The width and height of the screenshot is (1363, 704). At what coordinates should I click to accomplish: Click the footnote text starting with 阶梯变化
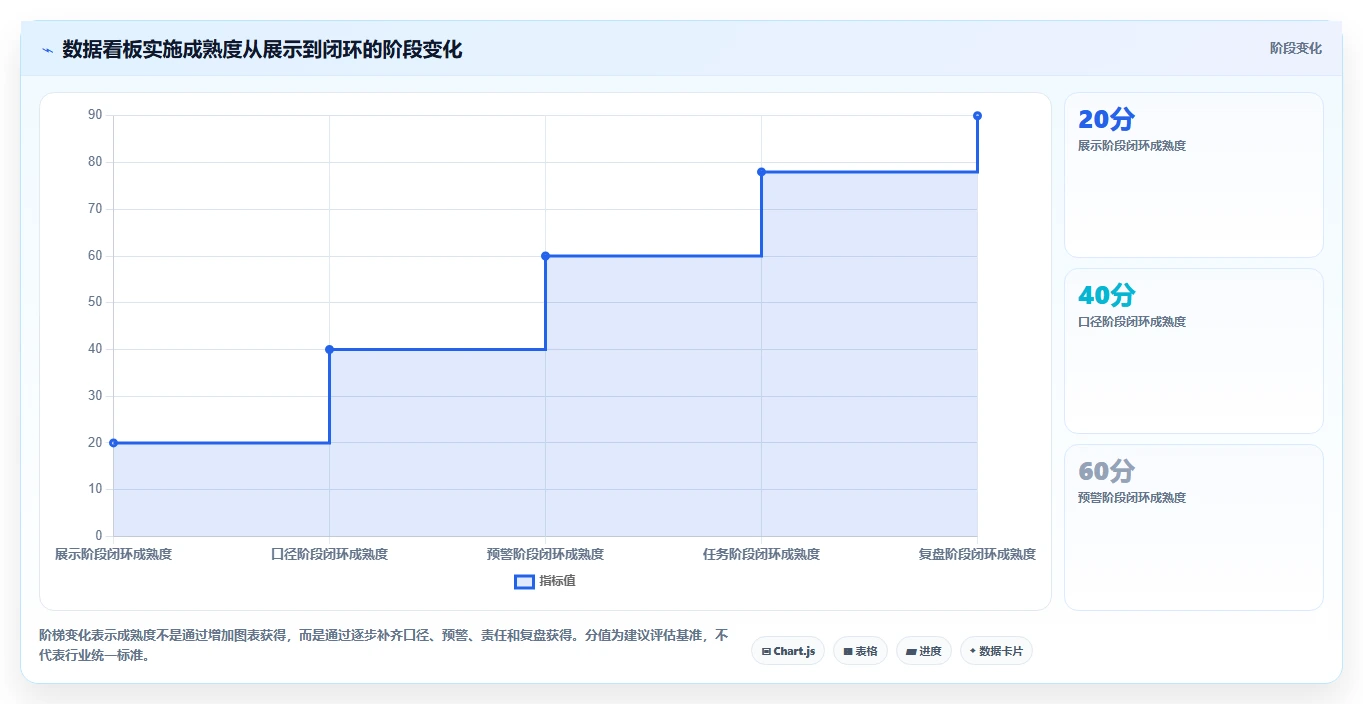tap(384, 646)
